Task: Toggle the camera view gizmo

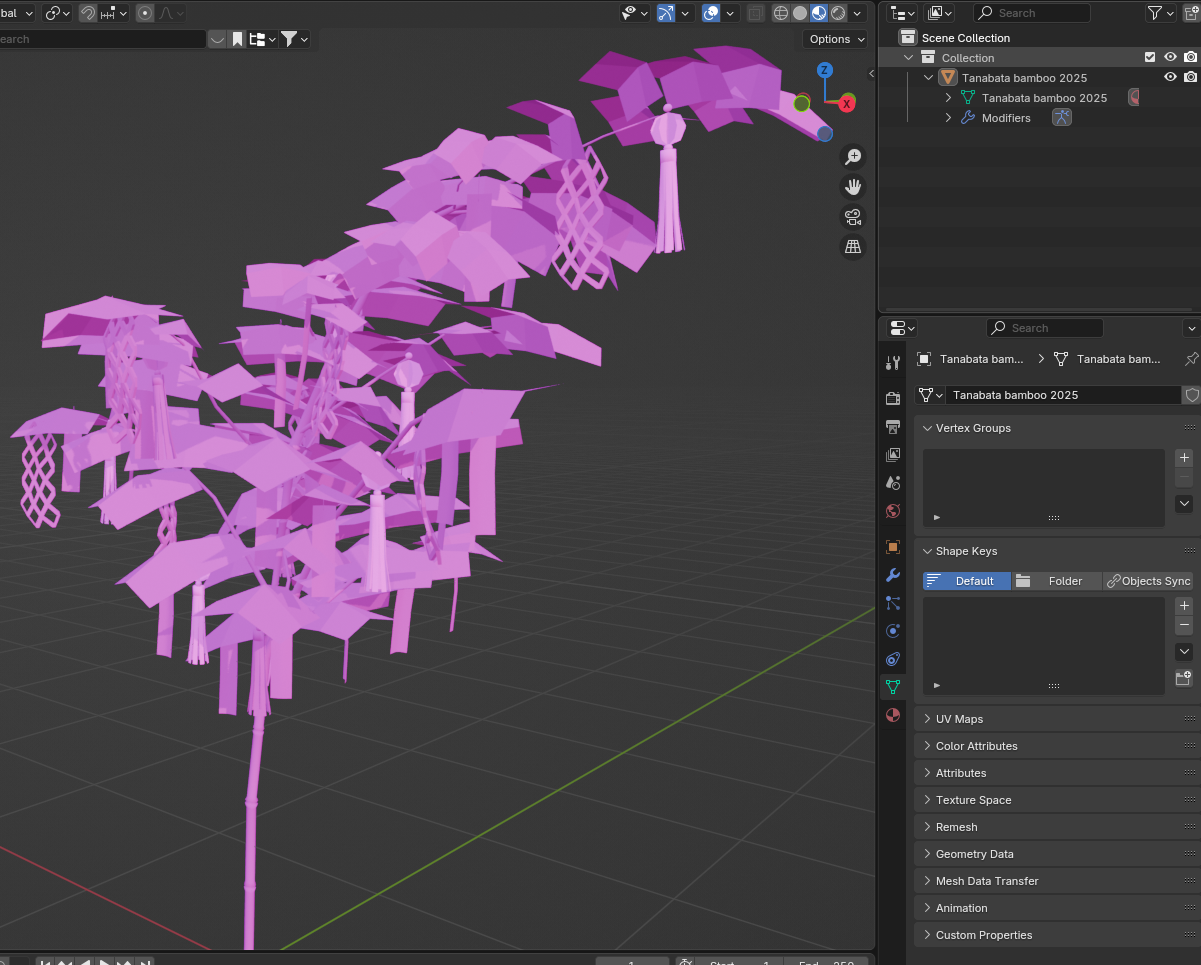Action: pos(853,217)
